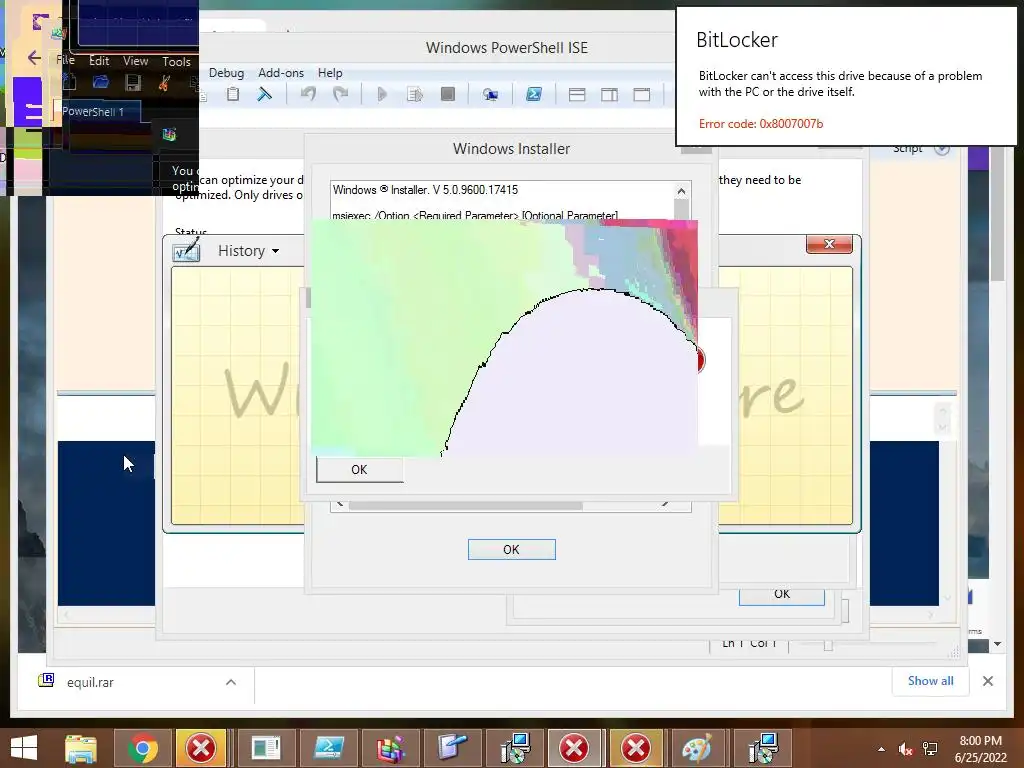Click the Ln 1 Col 1 status text
The height and width of the screenshot is (768, 1024).
749,643
